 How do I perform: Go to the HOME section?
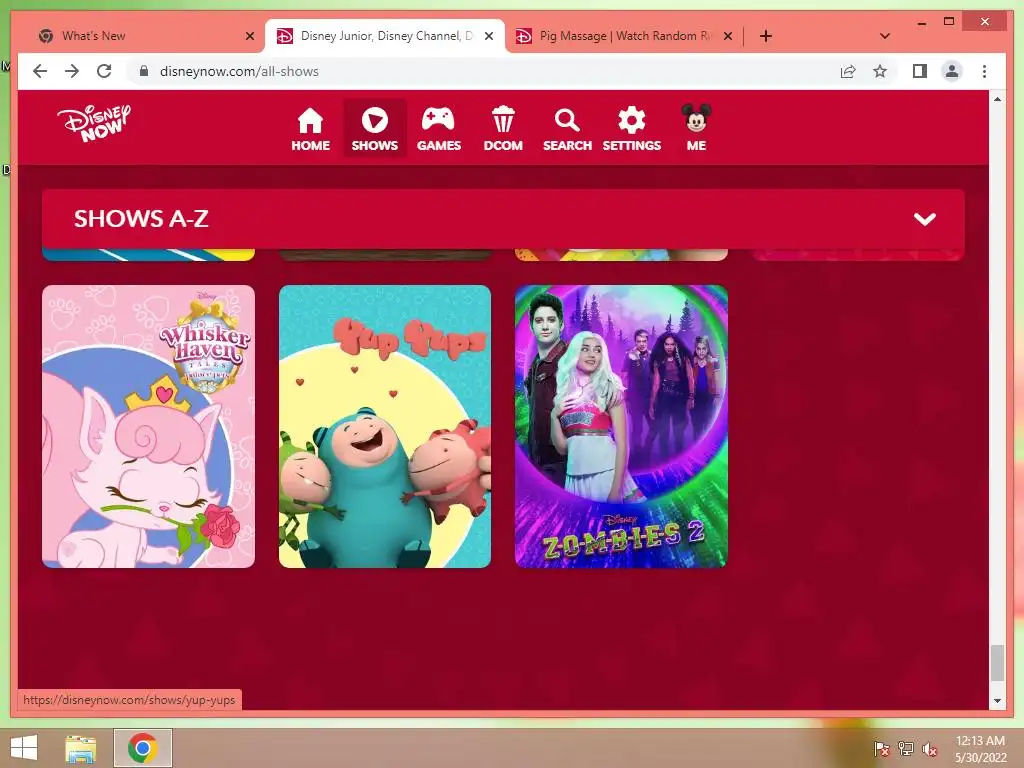tap(310, 129)
